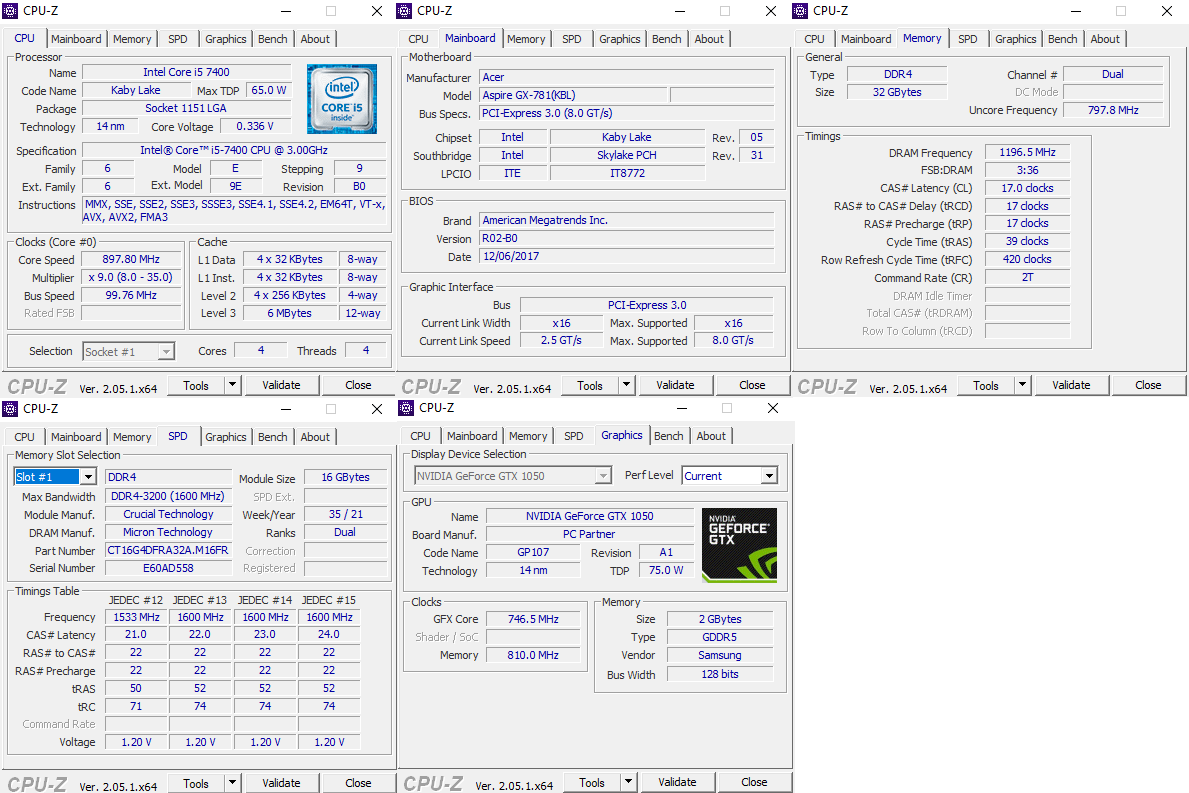Open About tab in the SPD window
The image size is (1189, 793).
pos(315,437)
